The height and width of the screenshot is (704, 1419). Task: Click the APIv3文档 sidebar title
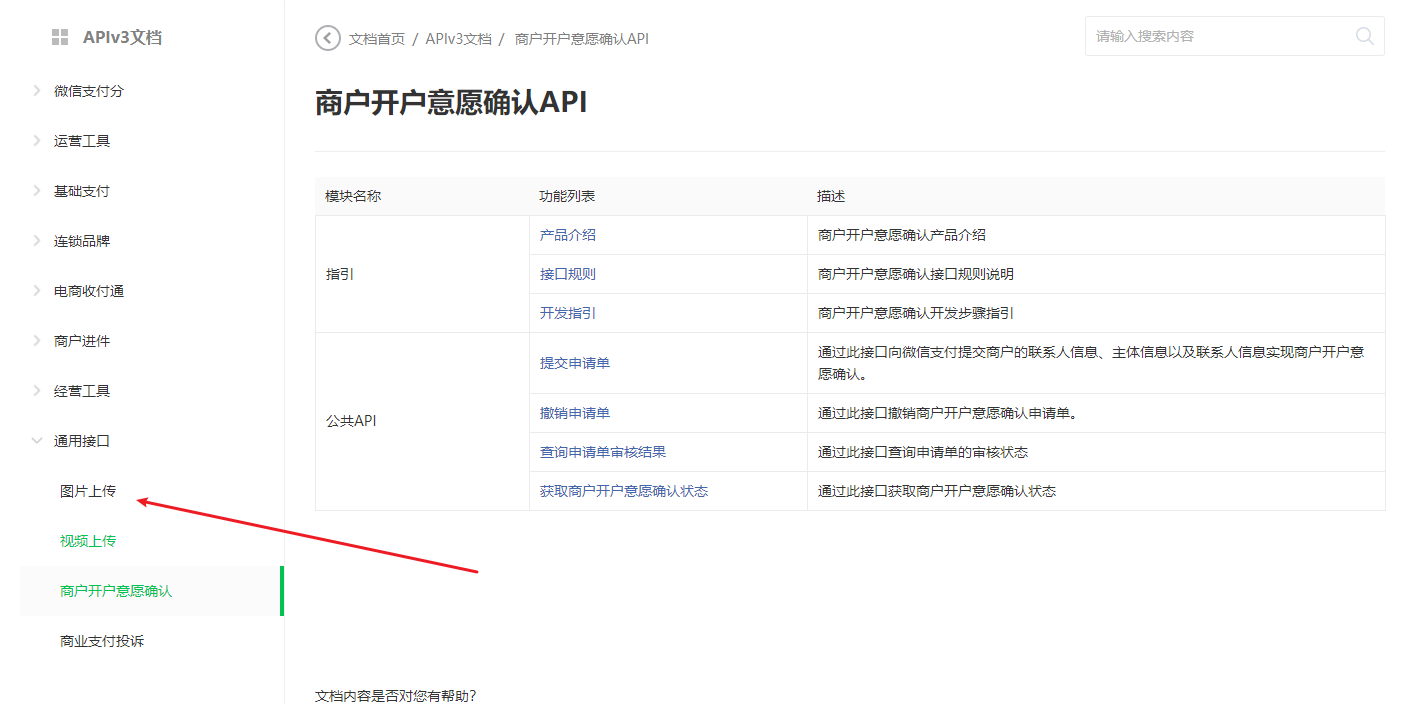point(122,38)
